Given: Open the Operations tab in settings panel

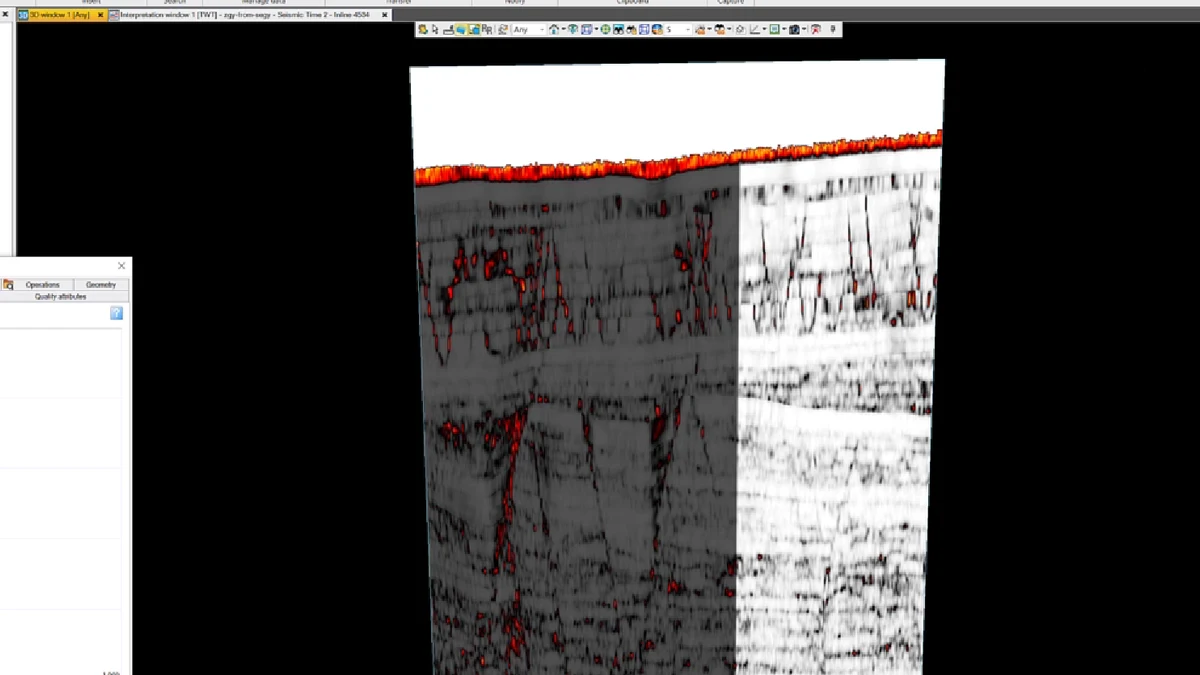Looking at the screenshot, I should tap(43, 285).
